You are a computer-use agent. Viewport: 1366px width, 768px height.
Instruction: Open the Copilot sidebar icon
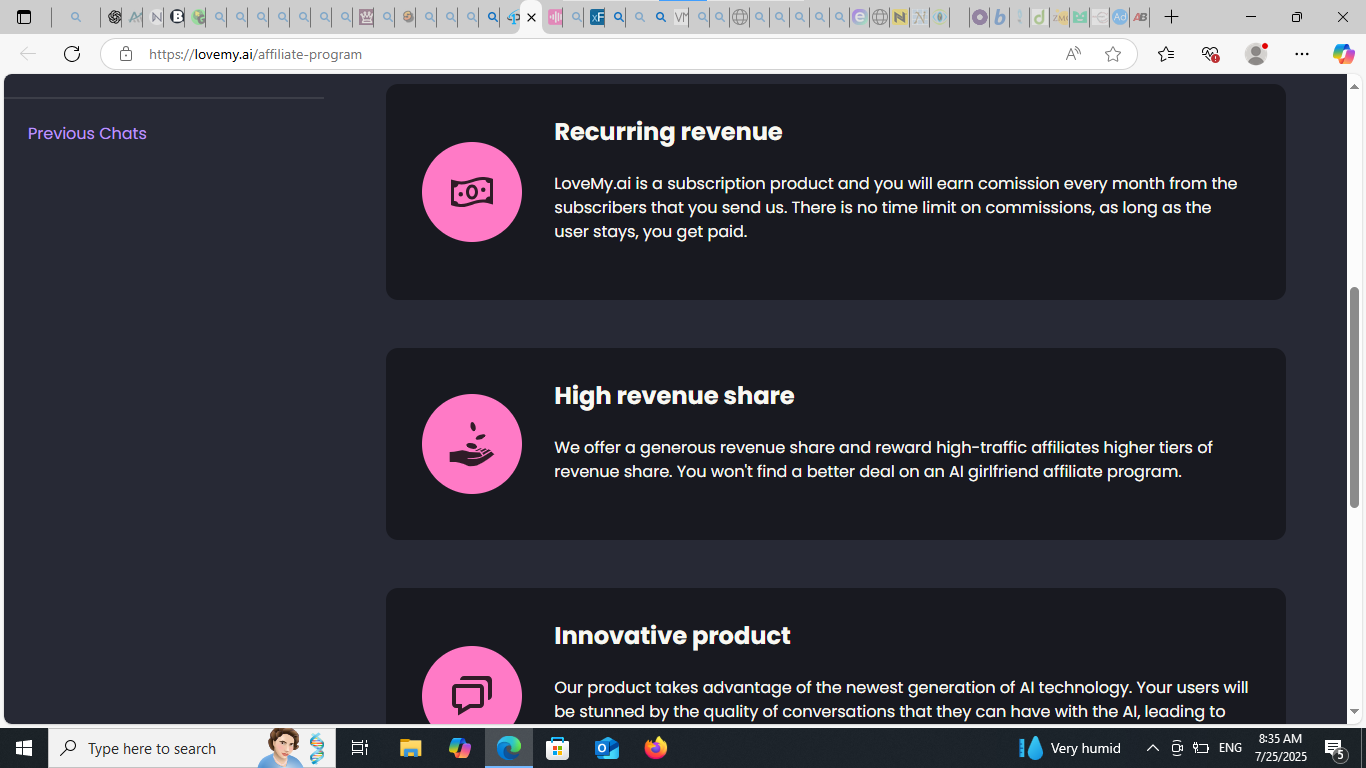click(x=1343, y=54)
